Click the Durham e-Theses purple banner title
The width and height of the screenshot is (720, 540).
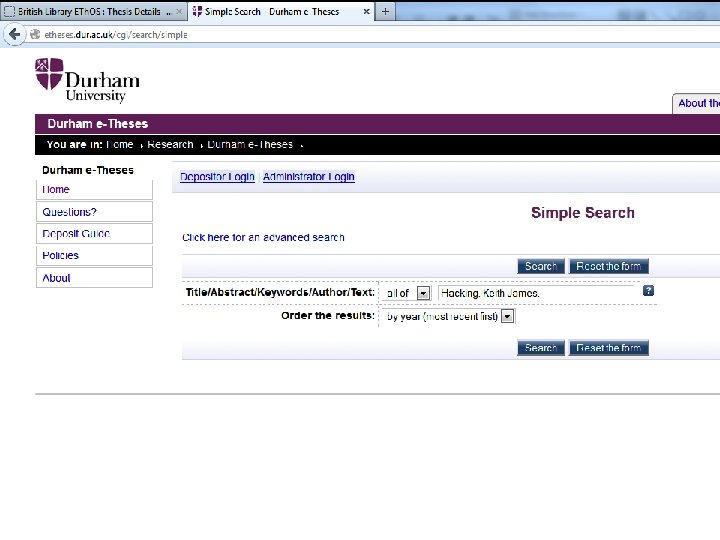(x=97, y=124)
